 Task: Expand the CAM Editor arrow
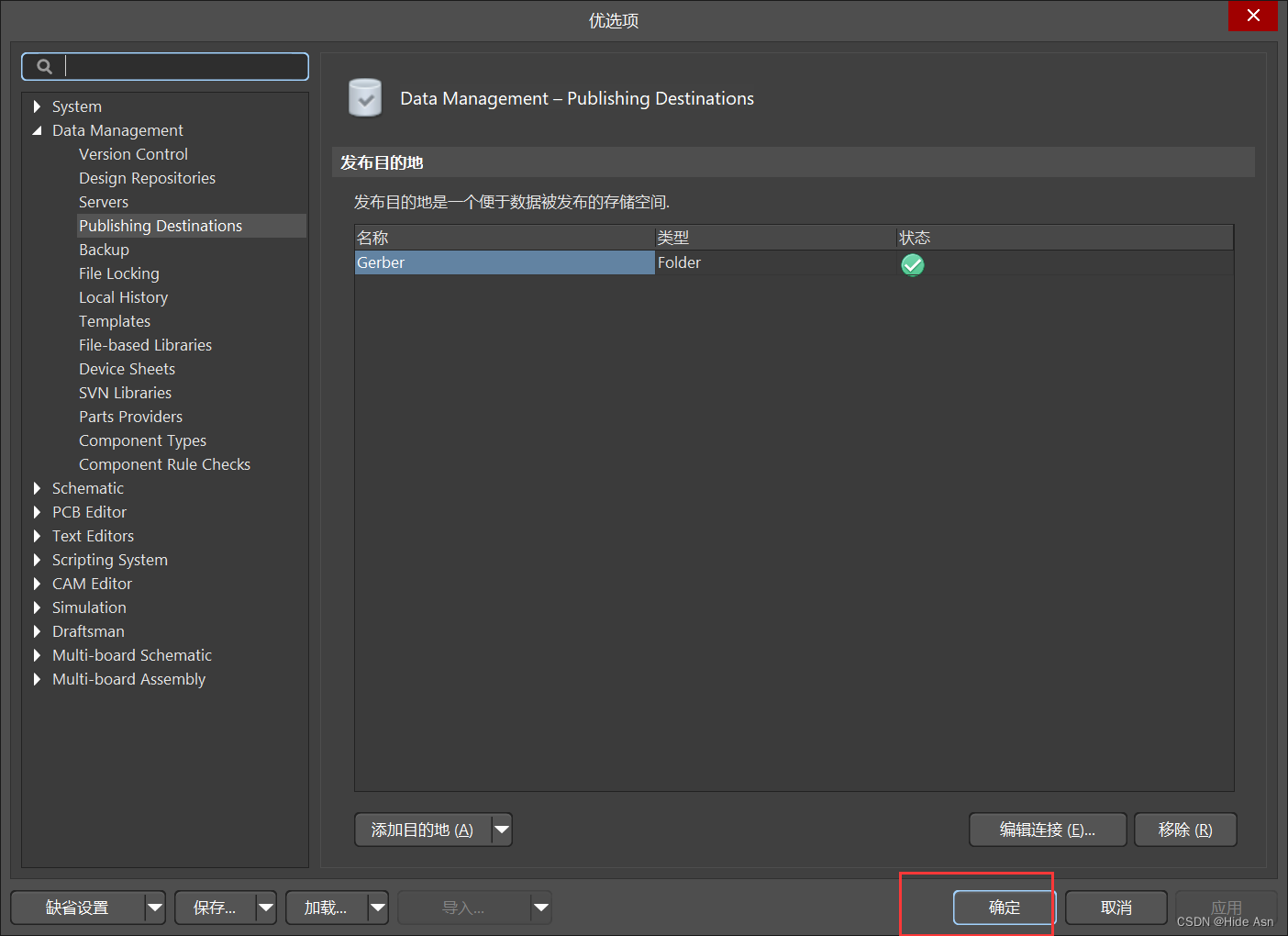[37, 584]
